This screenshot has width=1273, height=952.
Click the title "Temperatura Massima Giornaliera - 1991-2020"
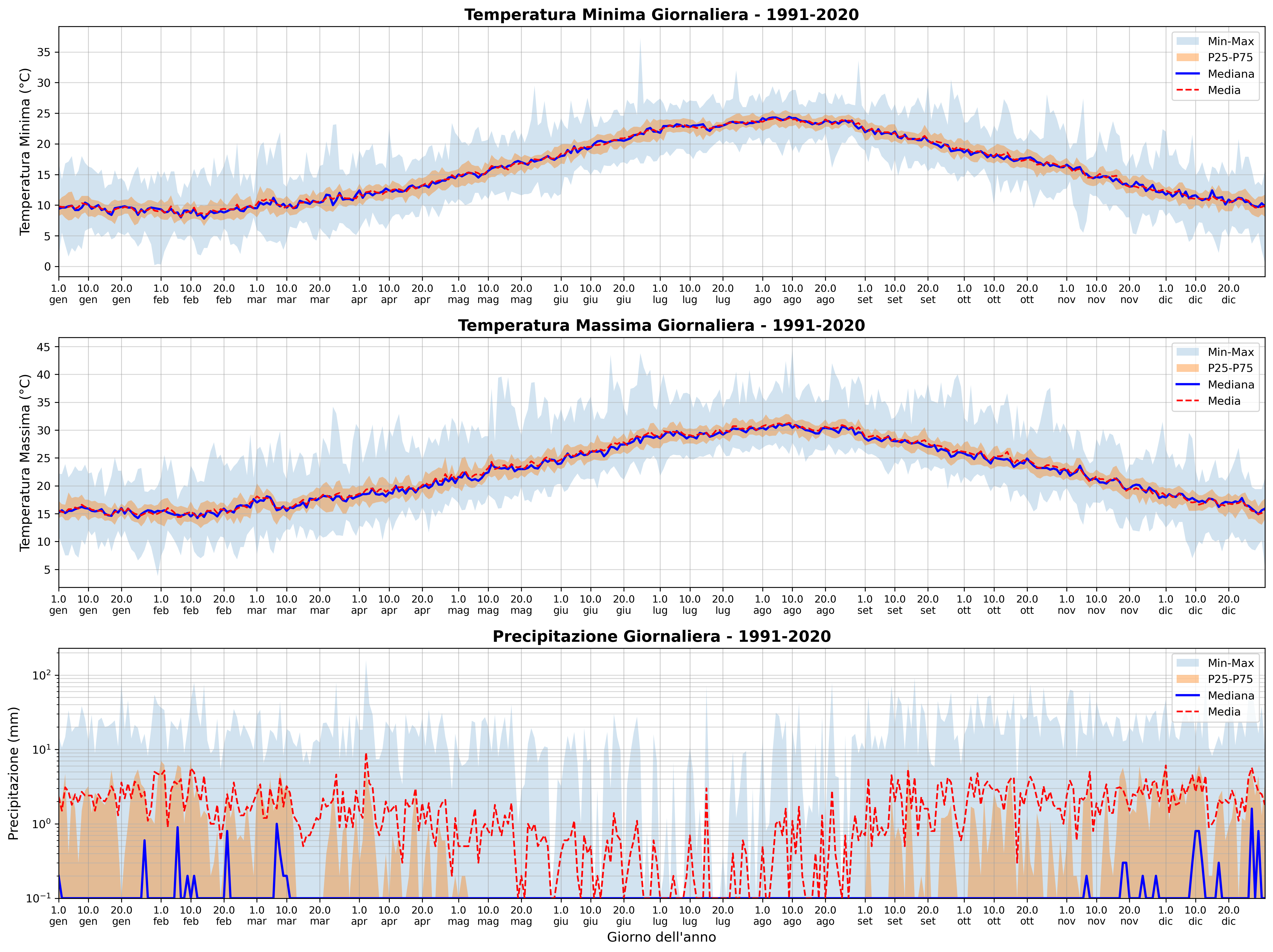[x=661, y=326]
